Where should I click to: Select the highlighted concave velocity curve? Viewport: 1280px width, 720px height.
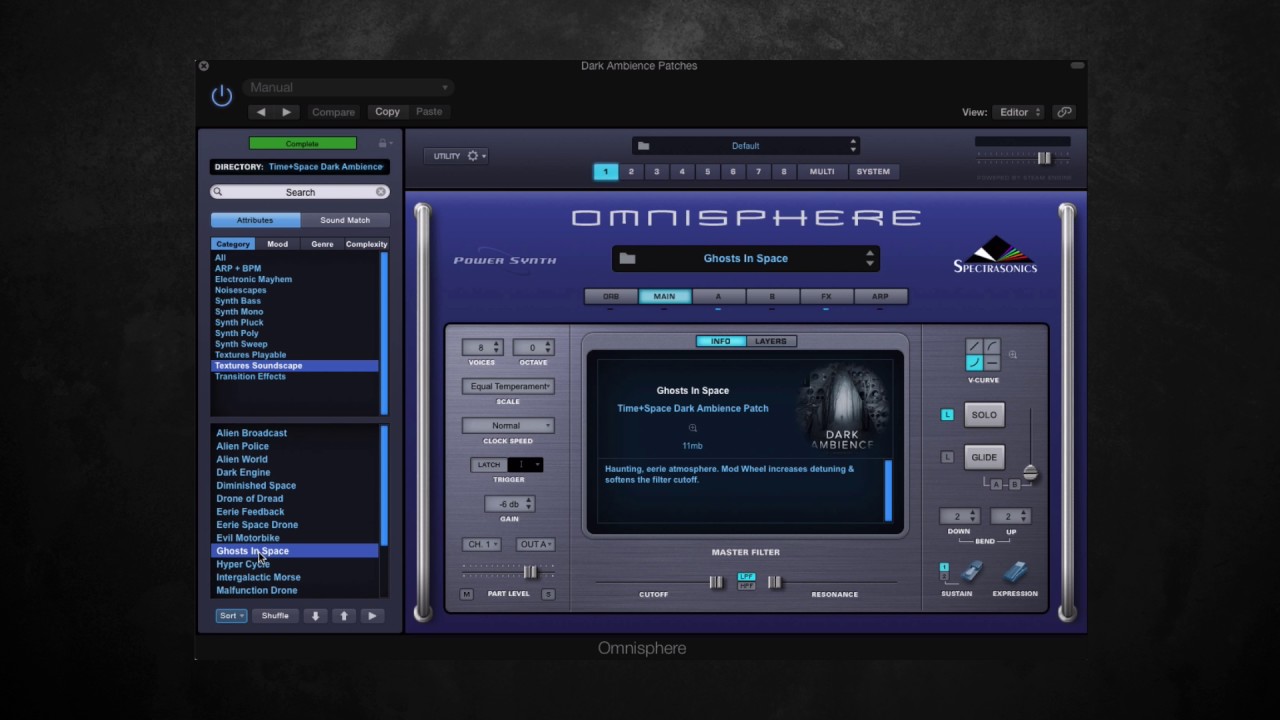[974, 363]
